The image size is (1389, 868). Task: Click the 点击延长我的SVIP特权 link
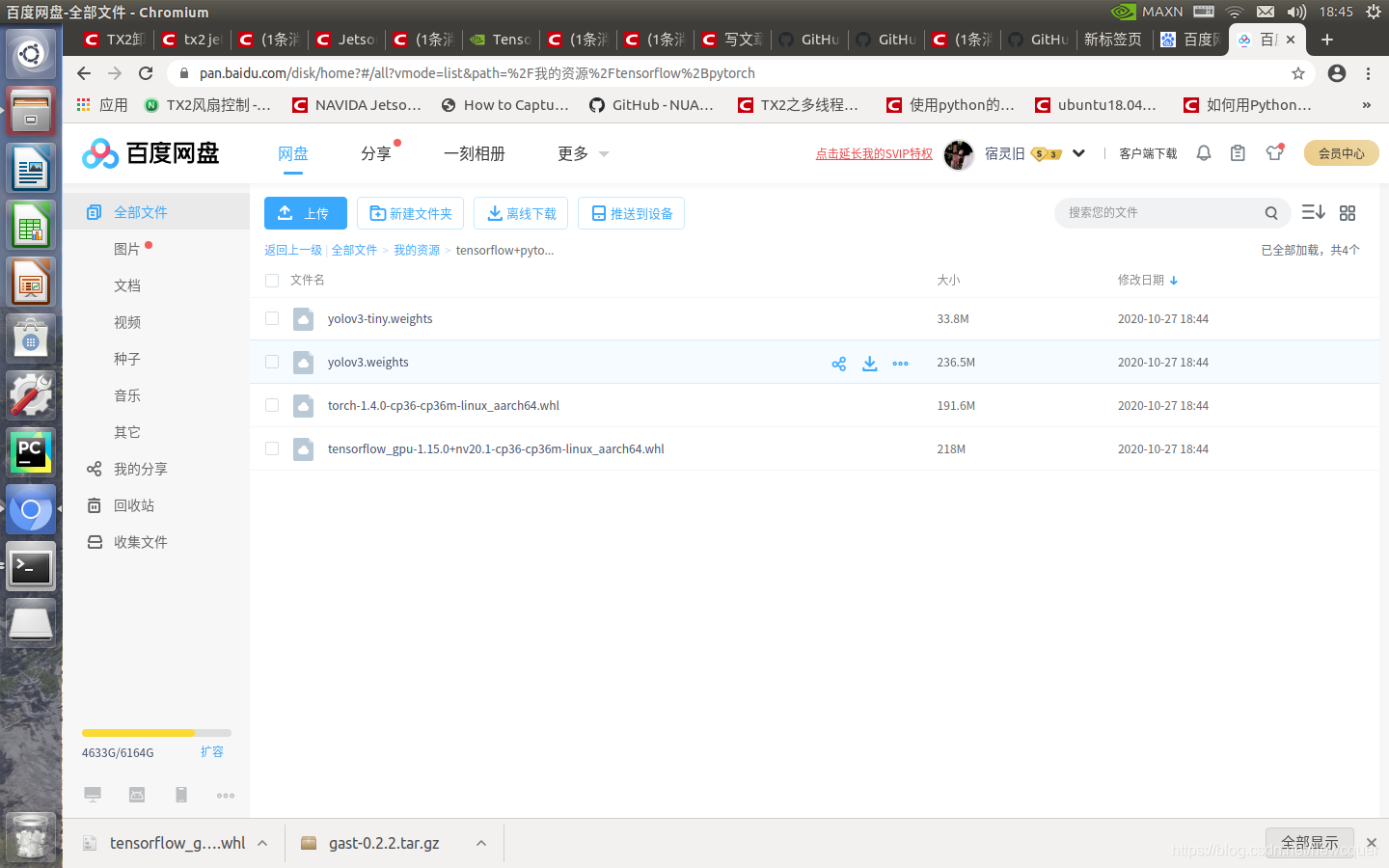pyautogui.click(x=874, y=153)
